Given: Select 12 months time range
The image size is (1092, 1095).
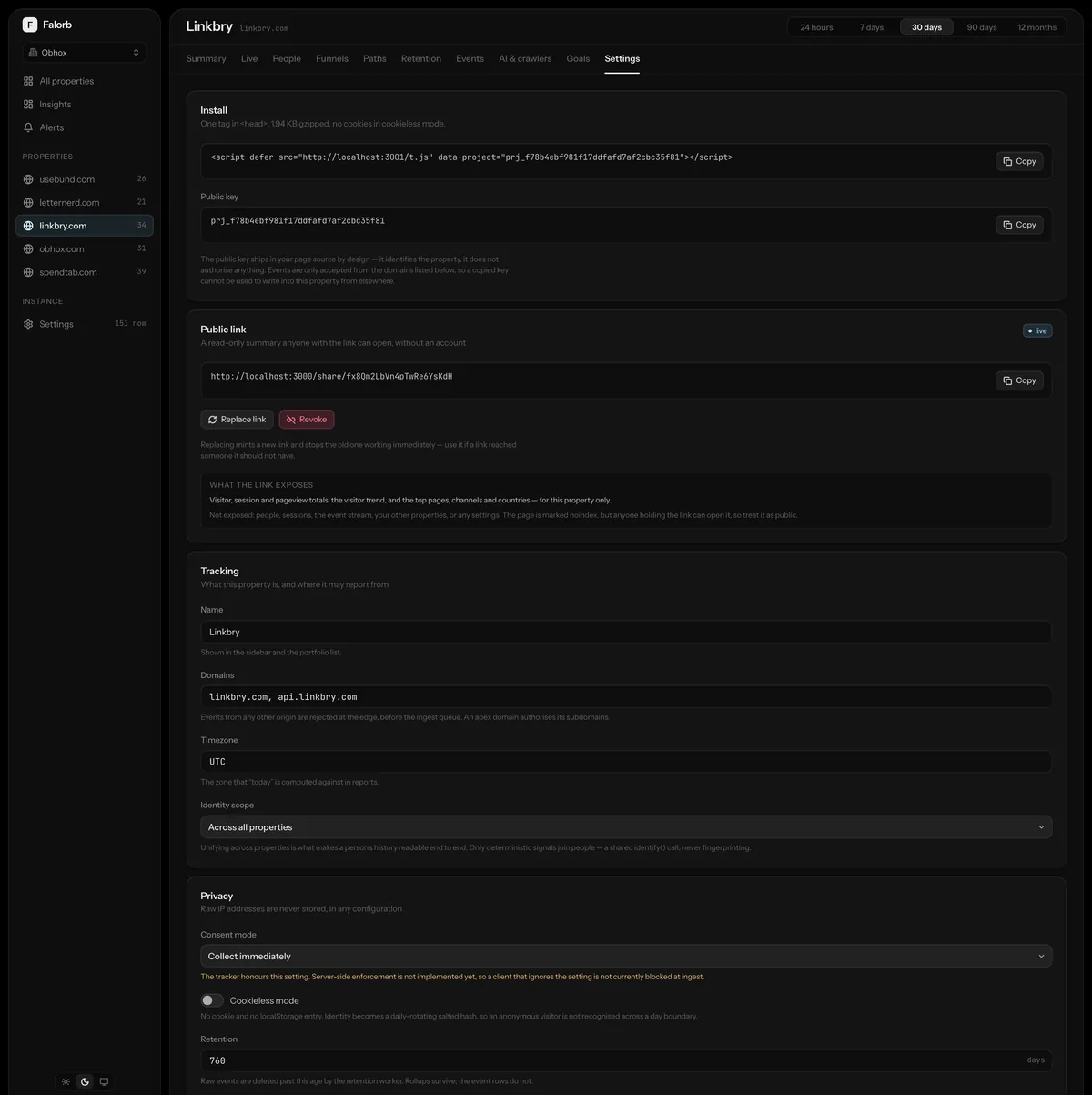Looking at the screenshot, I should (1037, 27).
